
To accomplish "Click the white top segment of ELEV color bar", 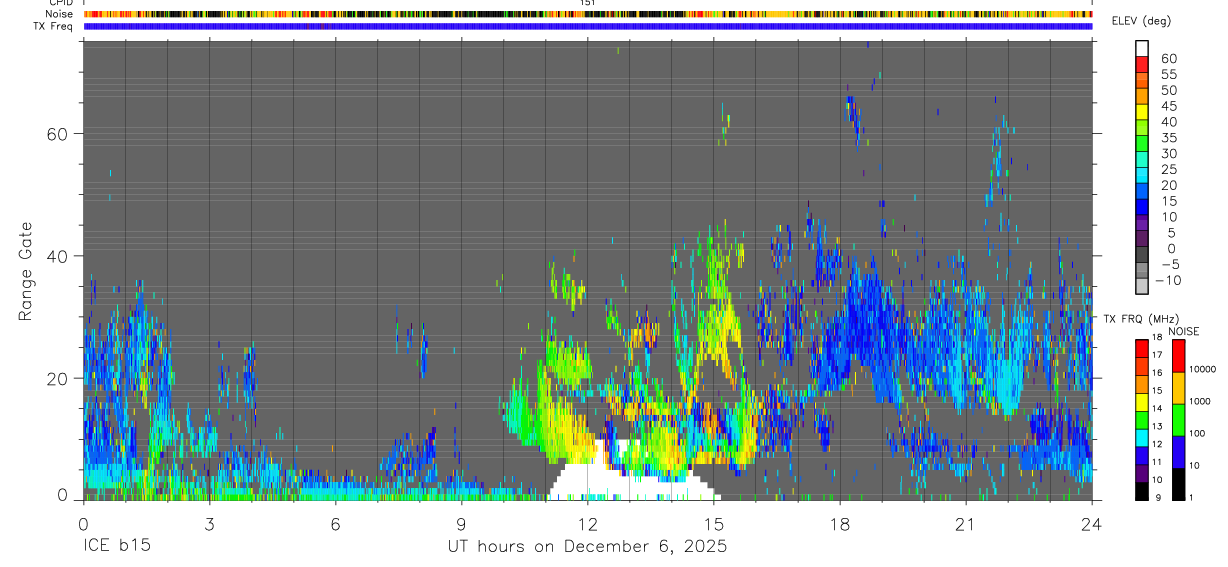I will (1142, 47).
